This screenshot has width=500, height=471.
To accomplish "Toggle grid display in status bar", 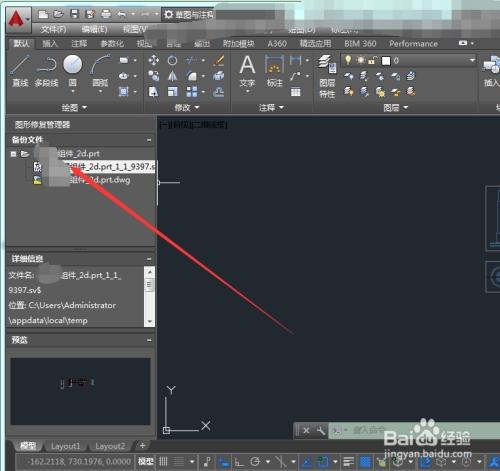I will click(163, 462).
